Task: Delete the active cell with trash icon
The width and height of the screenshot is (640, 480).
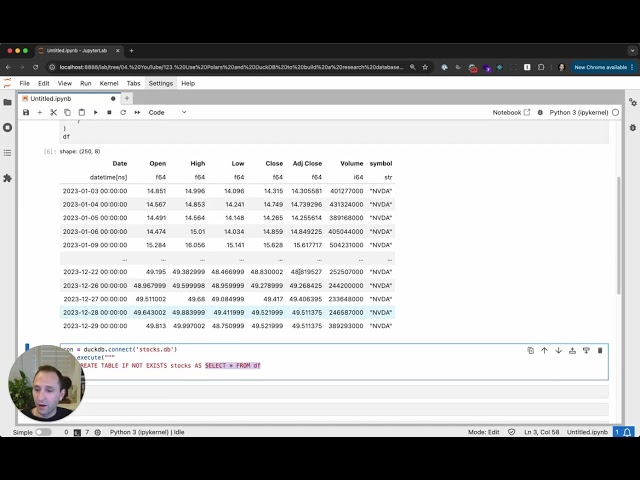Action: pyautogui.click(x=600, y=350)
